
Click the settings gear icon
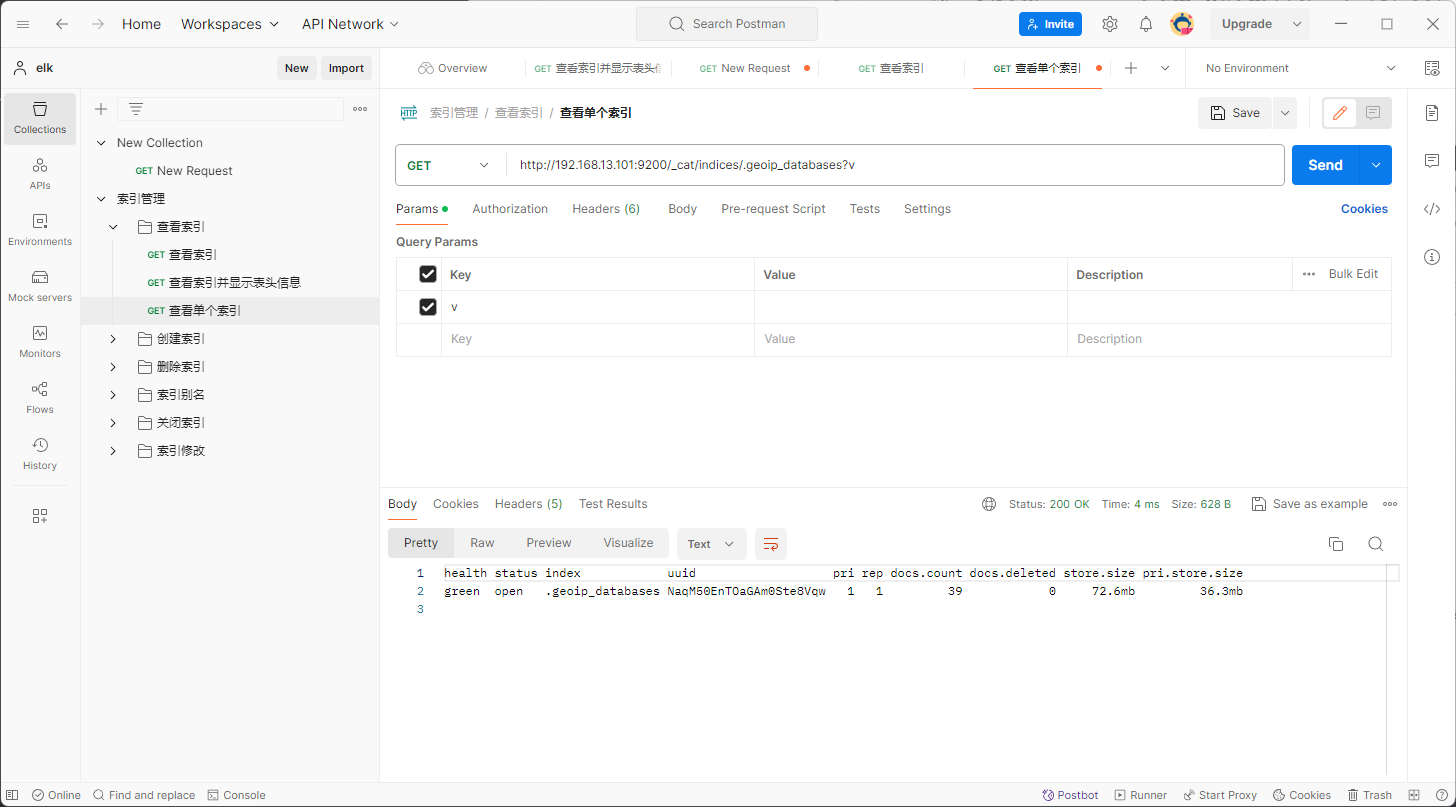(1109, 24)
